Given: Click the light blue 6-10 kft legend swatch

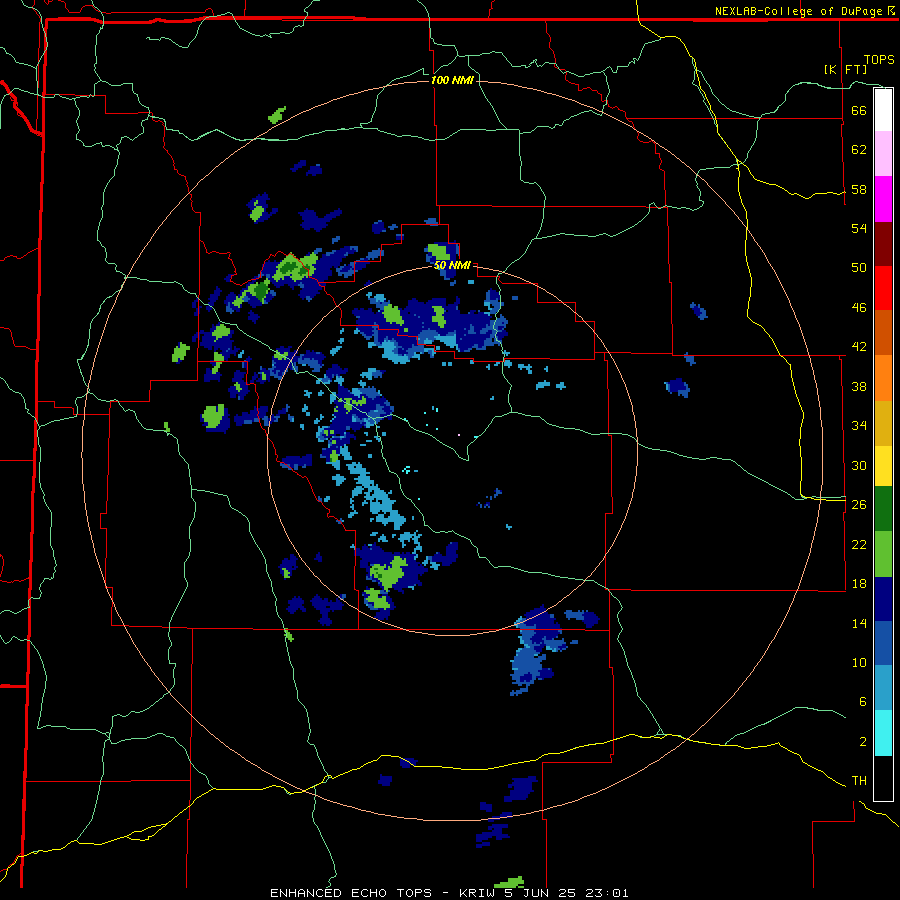Looking at the screenshot, I should tap(883, 688).
